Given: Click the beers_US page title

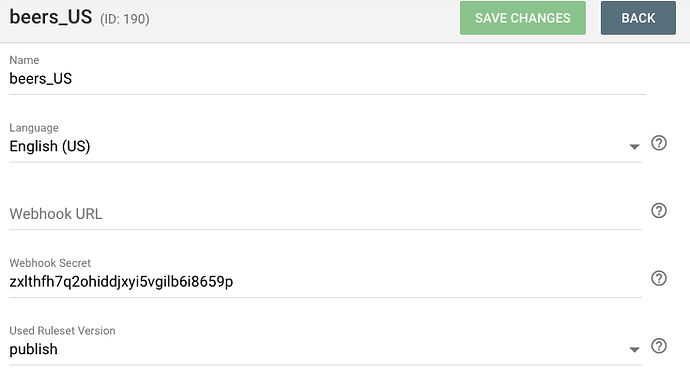Looking at the screenshot, I should (51, 17).
